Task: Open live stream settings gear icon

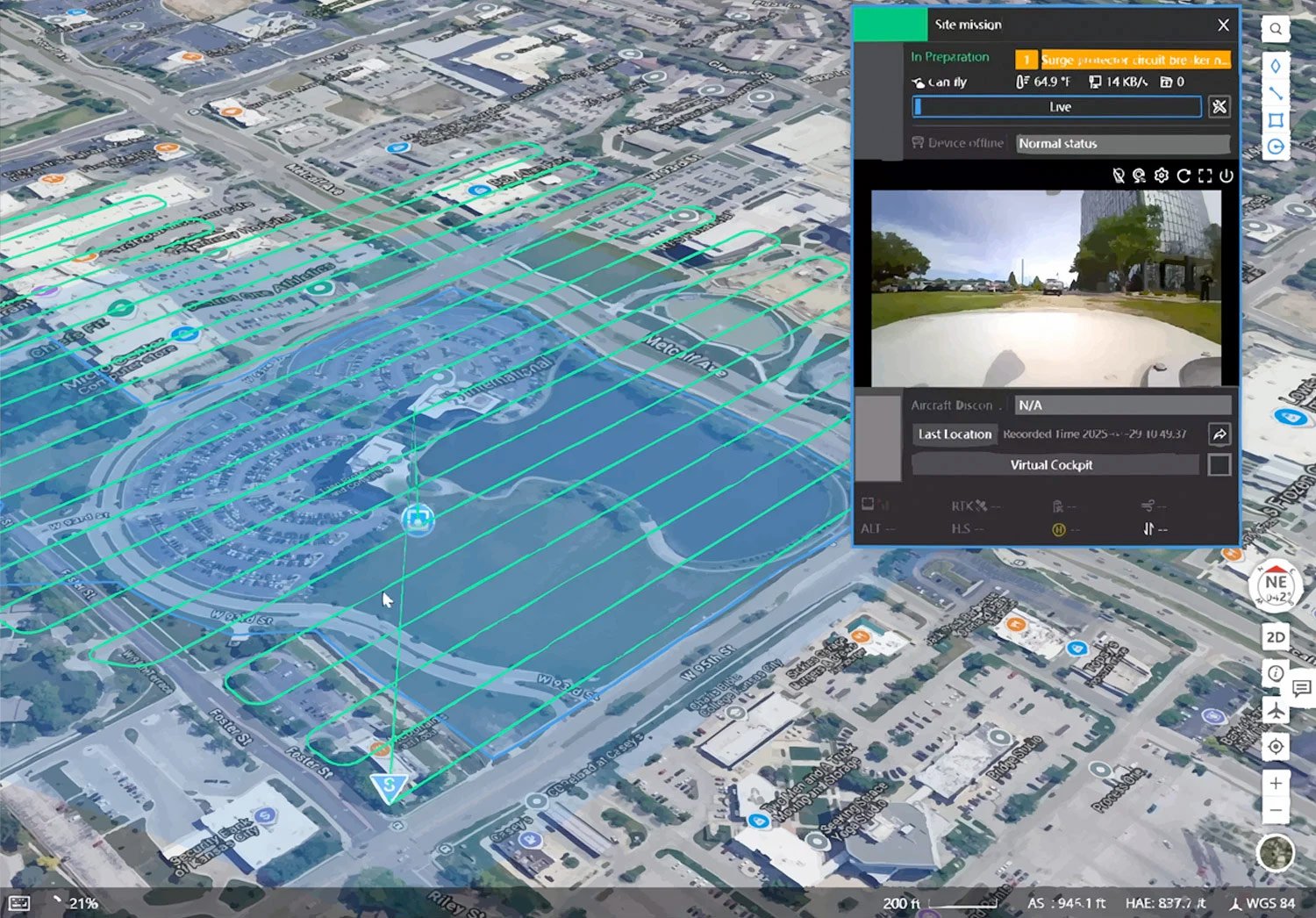Action: (x=1162, y=176)
